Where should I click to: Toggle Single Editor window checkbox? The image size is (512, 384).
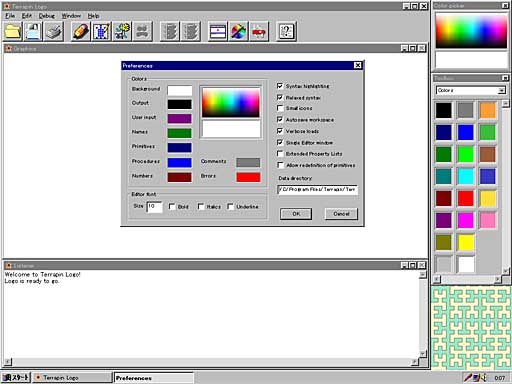click(280, 142)
